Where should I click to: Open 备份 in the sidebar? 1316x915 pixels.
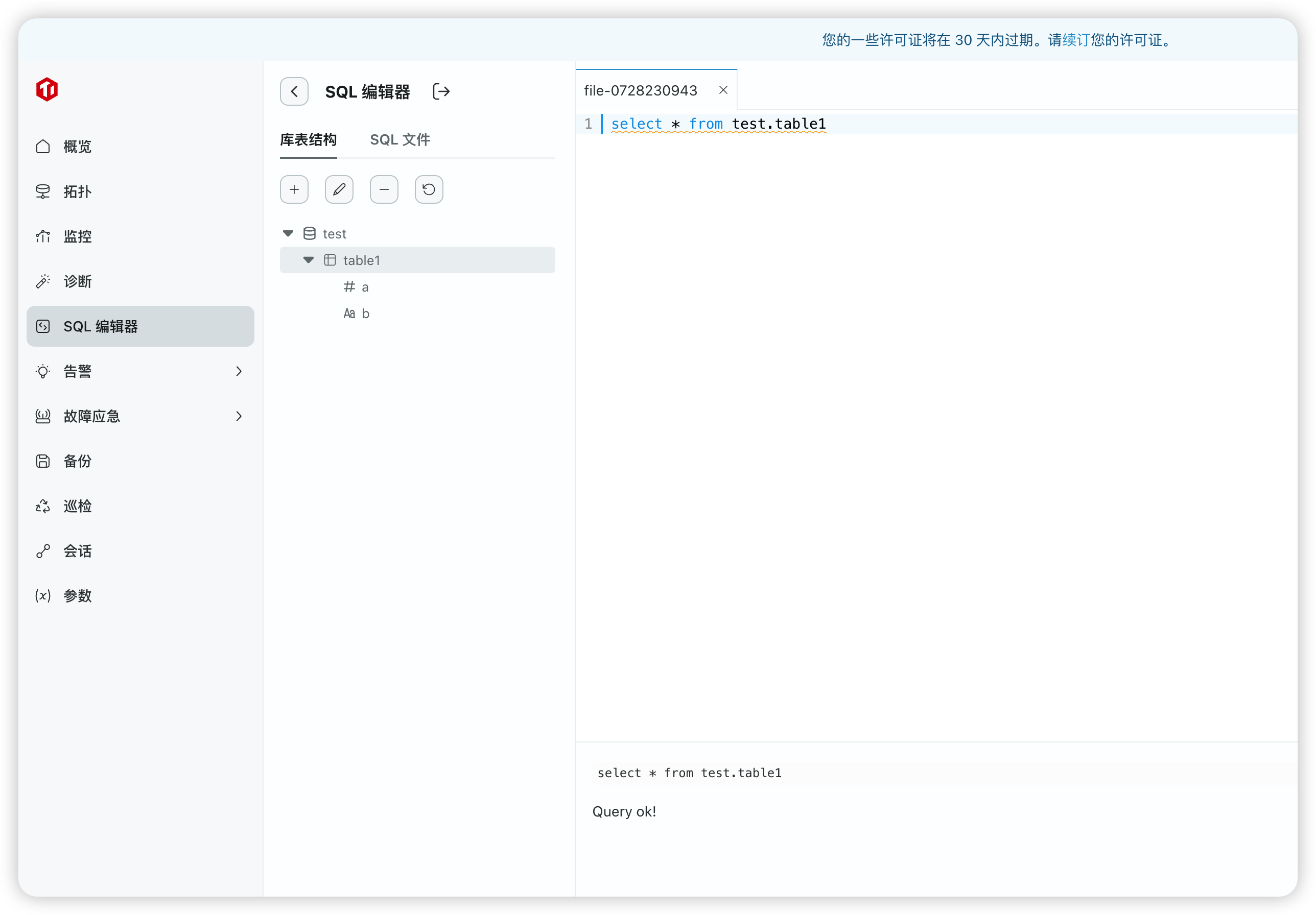click(77, 461)
